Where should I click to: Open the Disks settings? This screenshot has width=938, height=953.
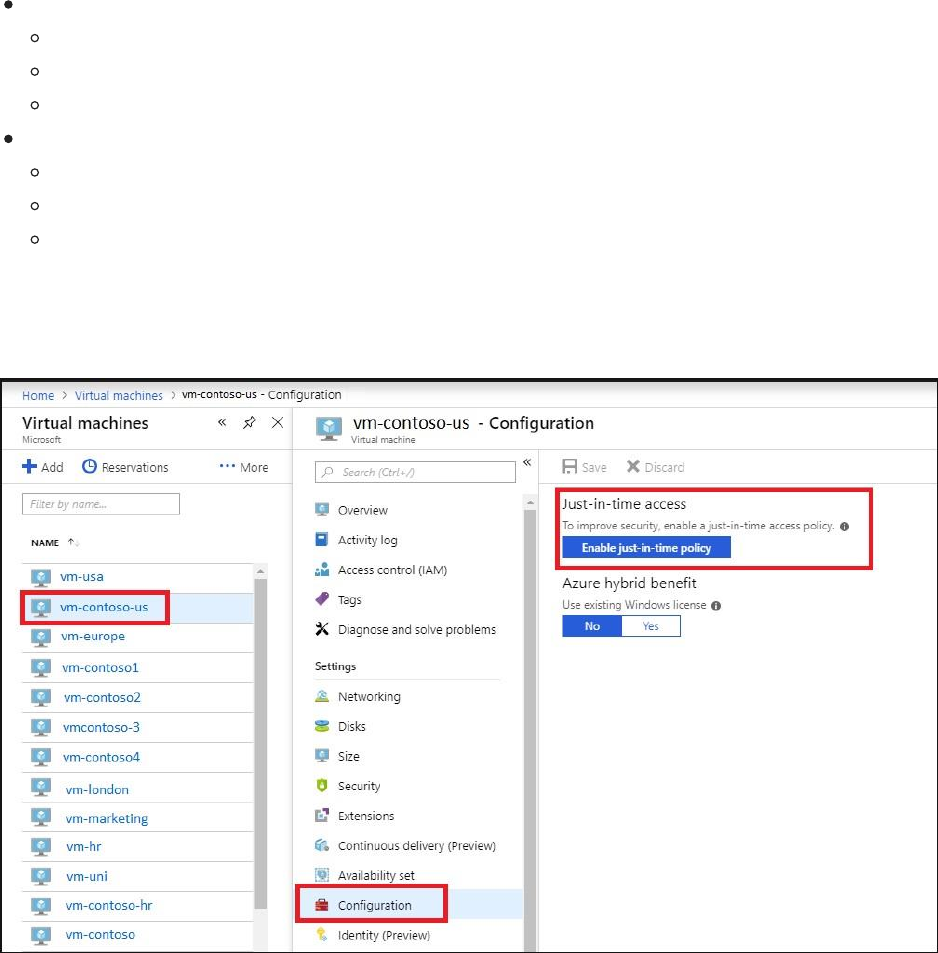pos(351,726)
